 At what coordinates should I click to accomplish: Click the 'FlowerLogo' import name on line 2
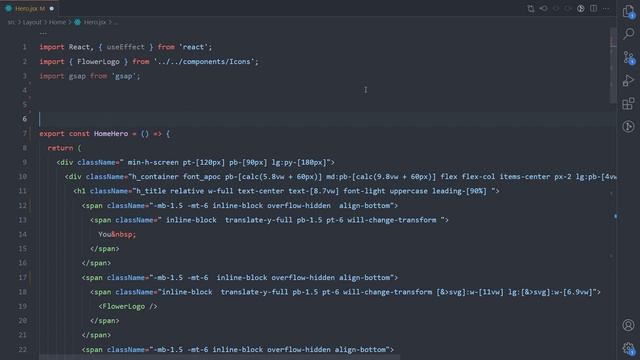[x=98, y=62]
